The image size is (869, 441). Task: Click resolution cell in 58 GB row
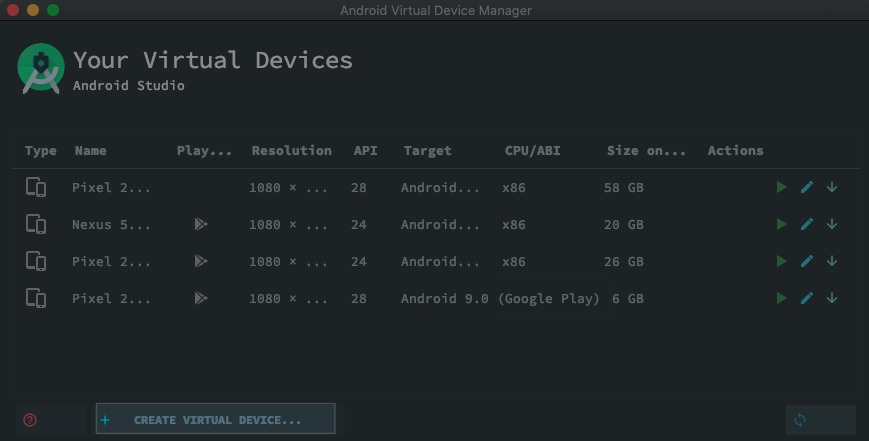[x=288, y=187]
